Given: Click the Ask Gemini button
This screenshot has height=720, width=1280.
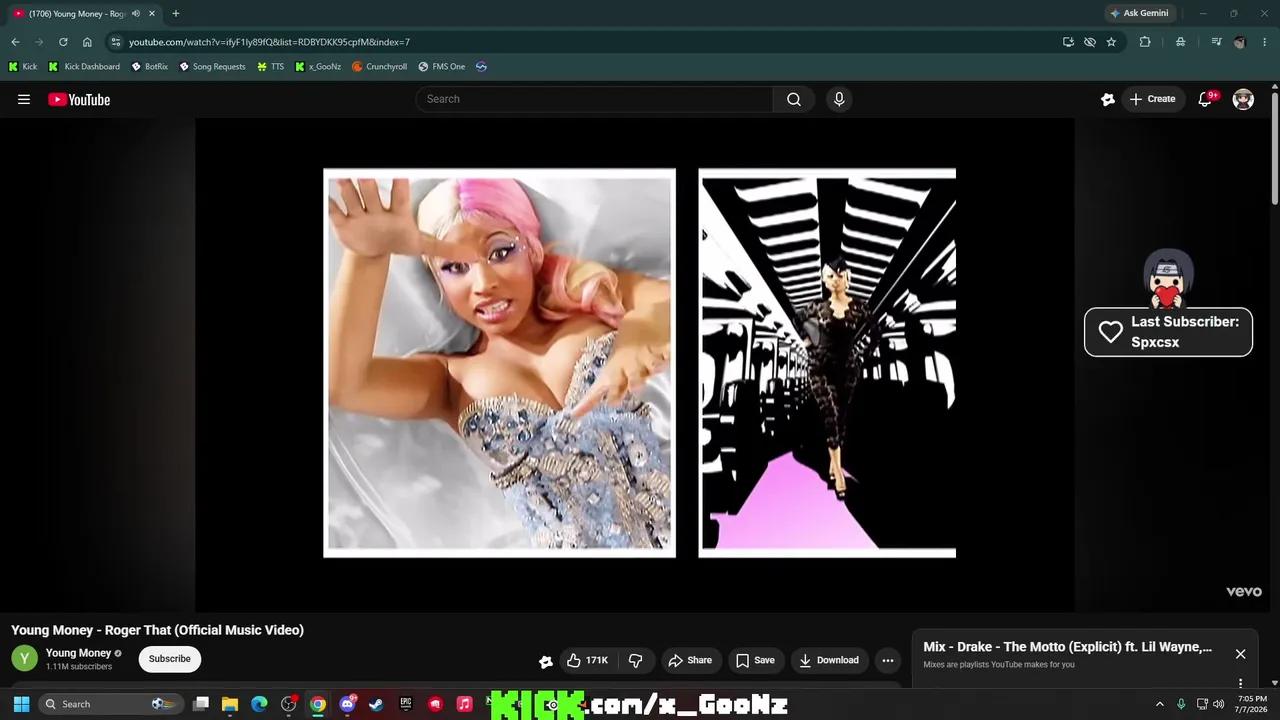Looking at the screenshot, I should [1138, 14].
